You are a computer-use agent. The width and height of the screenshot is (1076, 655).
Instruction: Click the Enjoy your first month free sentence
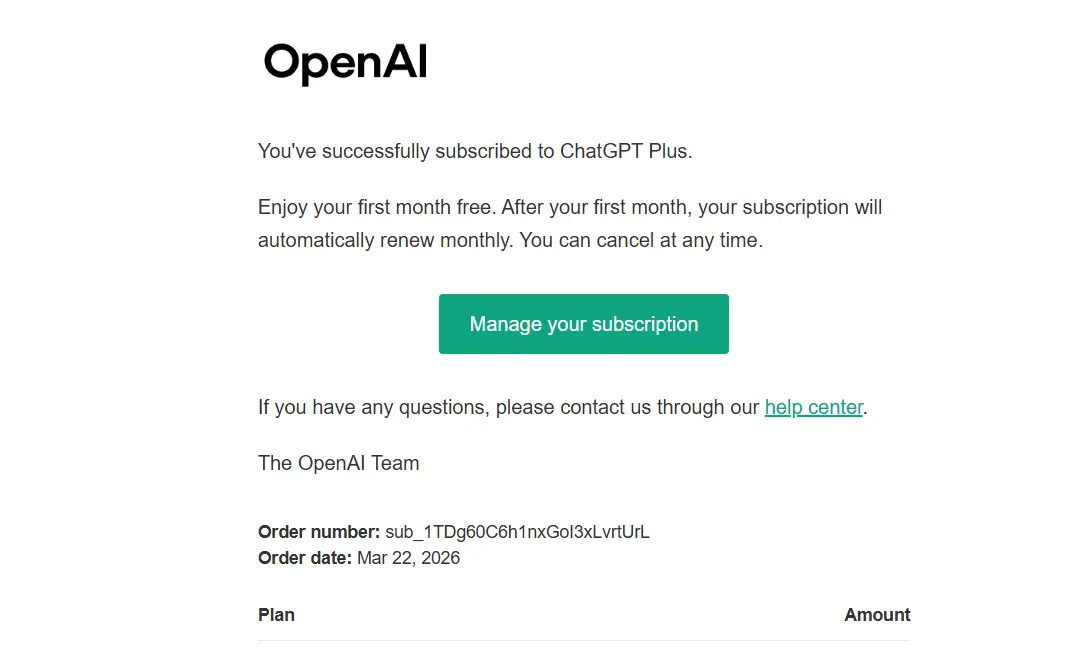pos(377,207)
